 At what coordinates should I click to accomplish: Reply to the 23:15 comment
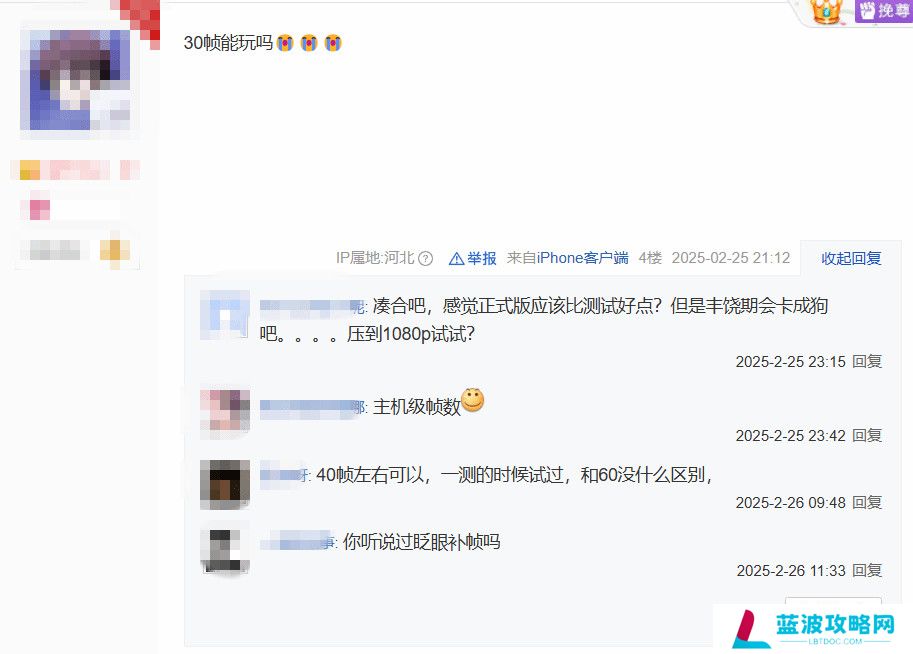867,362
